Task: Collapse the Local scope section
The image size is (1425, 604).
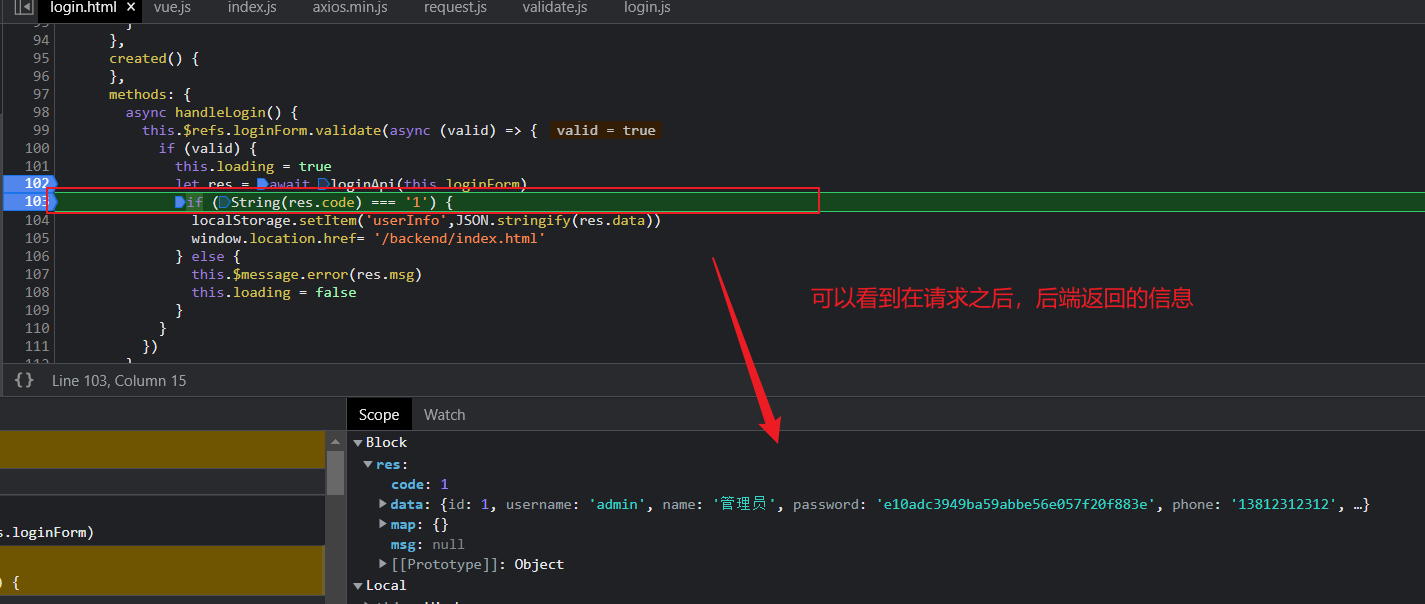Action: point(358,585)
